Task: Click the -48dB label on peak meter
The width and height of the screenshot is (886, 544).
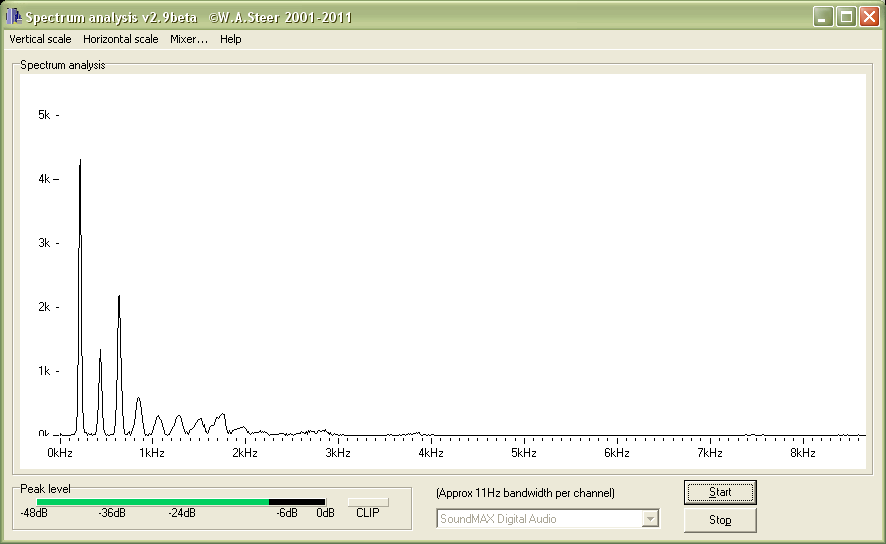Action: pos(34,513)
